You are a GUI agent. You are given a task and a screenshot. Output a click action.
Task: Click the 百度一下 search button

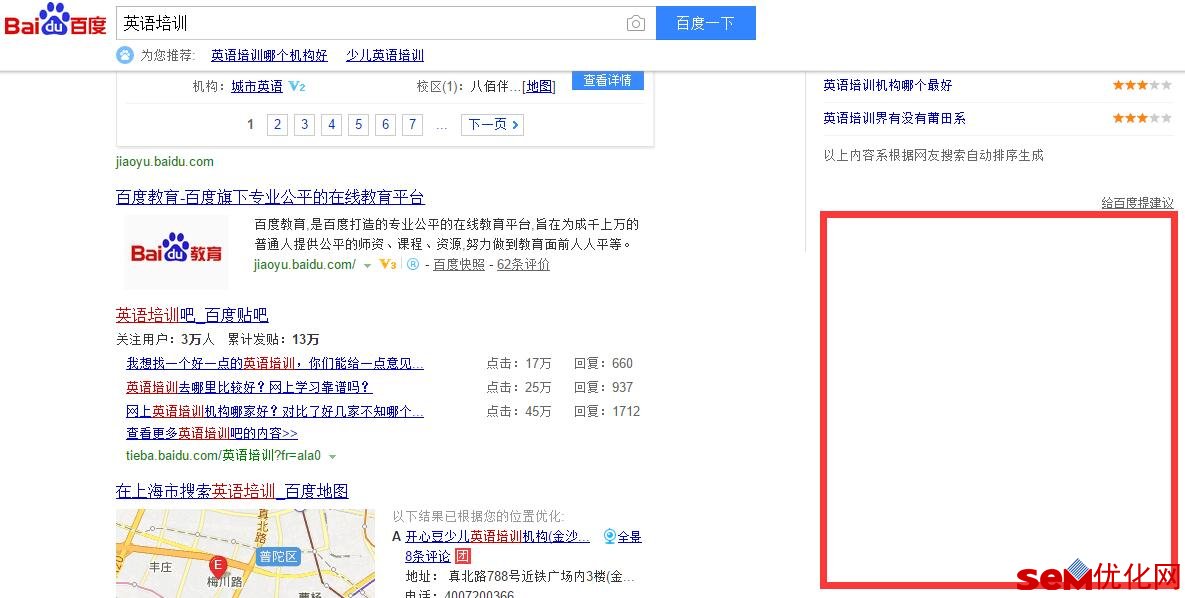pos(706,23)
